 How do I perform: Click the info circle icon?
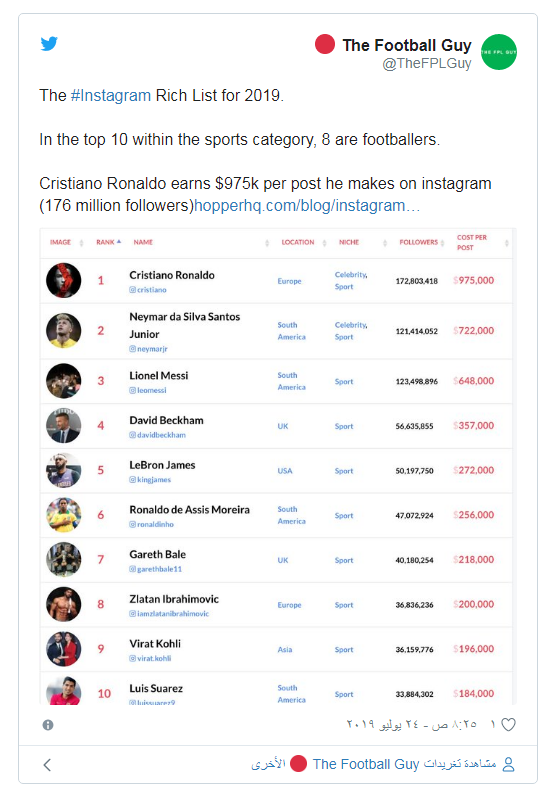tap(48, 725)
